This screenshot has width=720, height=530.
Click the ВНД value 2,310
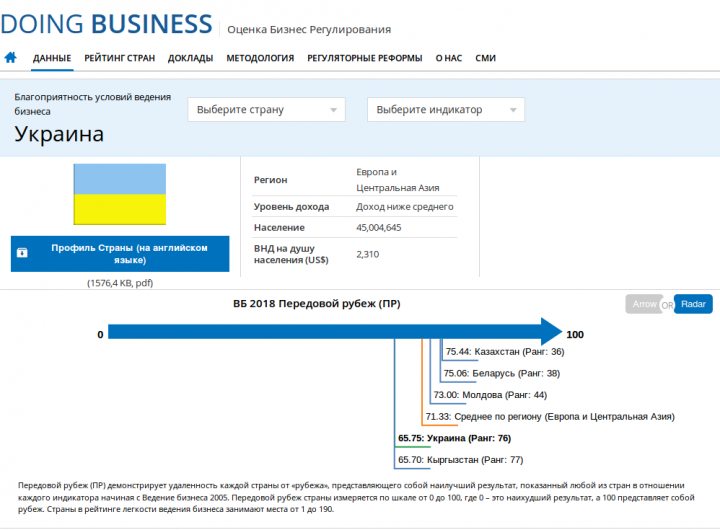[x=367, y=254]
